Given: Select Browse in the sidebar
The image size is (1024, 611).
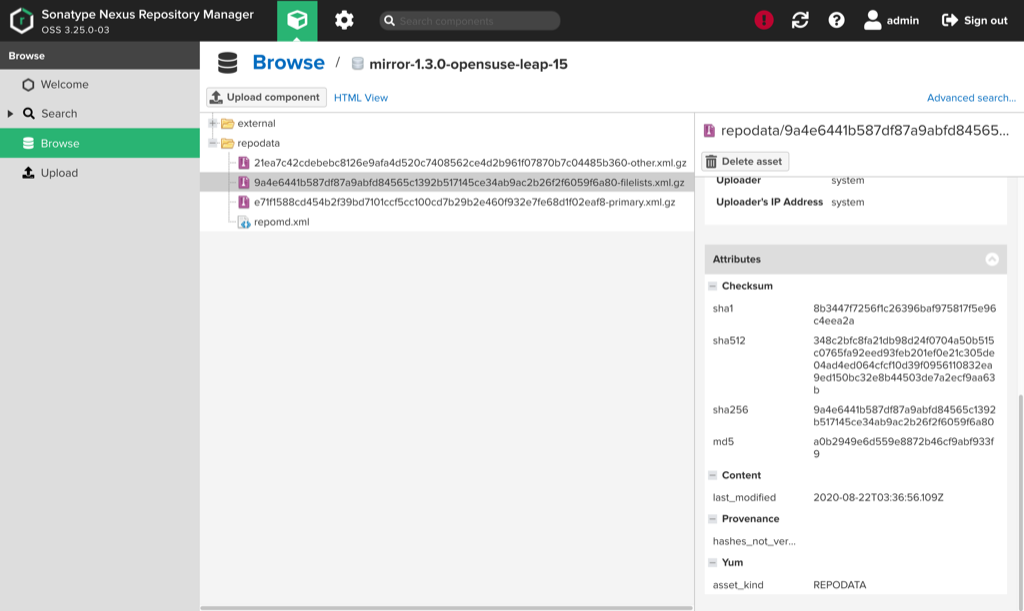Looking at the screenshot, I should click(x=100, y=143).
